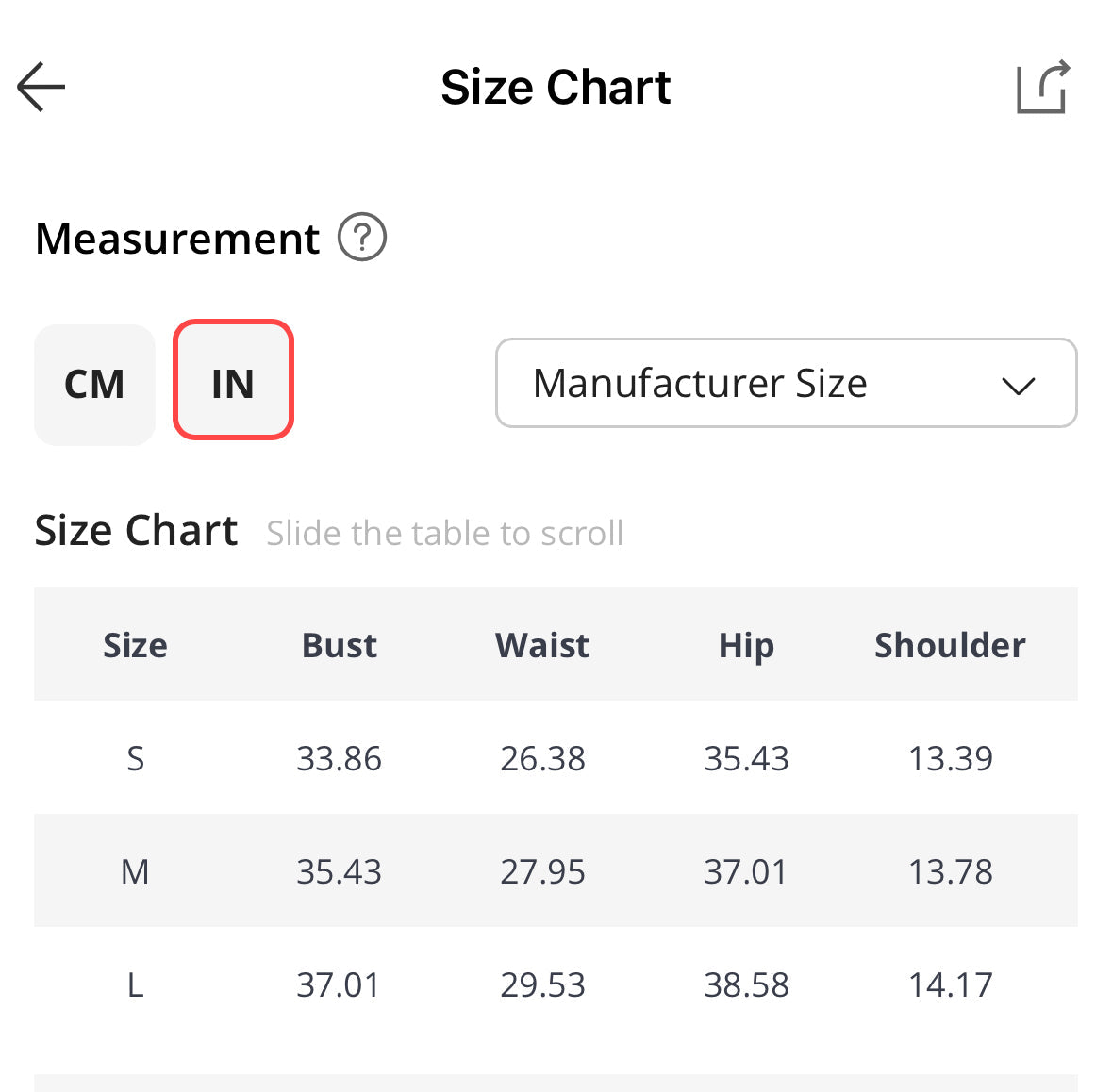Click the Size Chart page title

[x=556, y=88]
